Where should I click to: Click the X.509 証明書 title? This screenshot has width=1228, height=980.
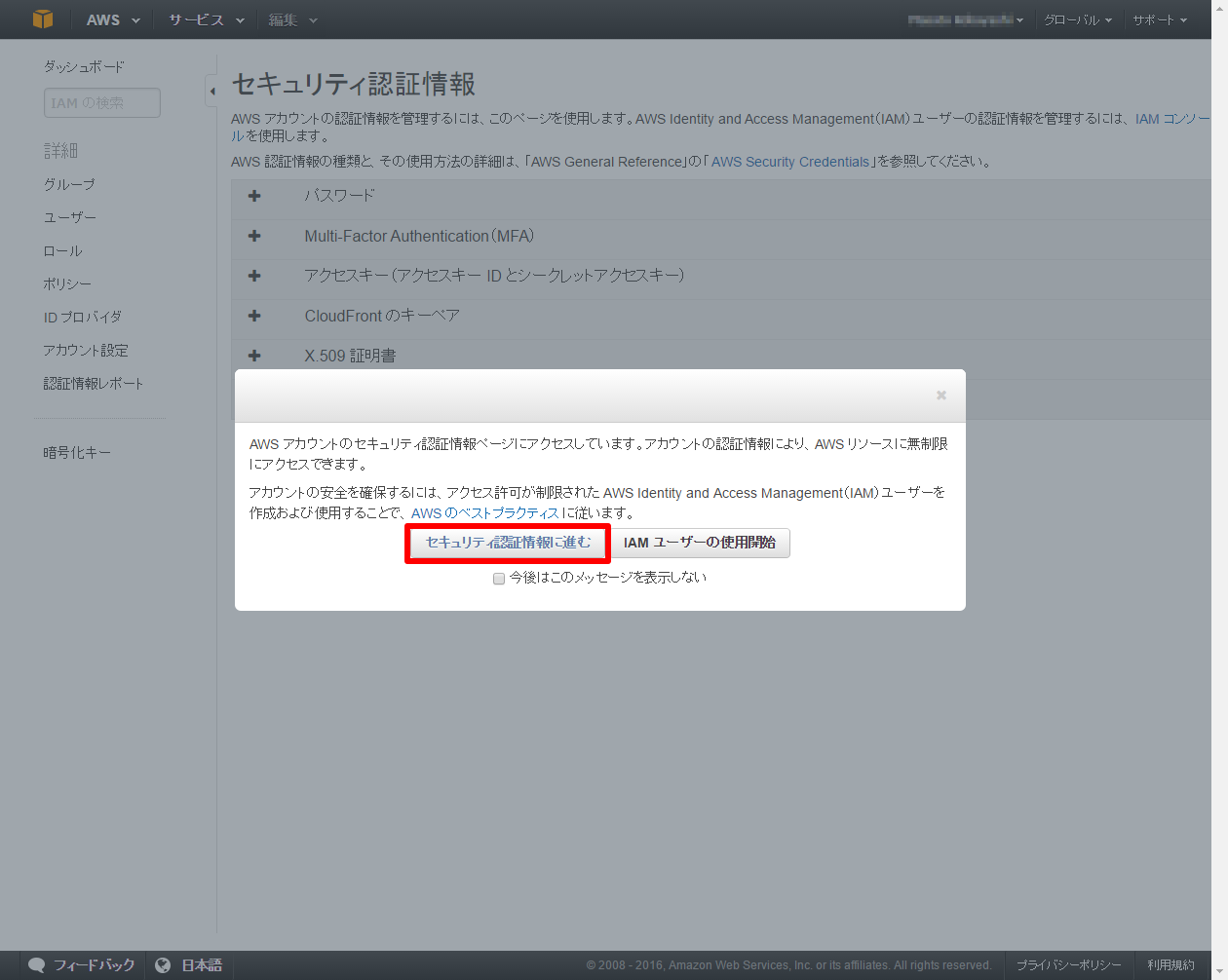pyautogui.click(x=350, y=356)
